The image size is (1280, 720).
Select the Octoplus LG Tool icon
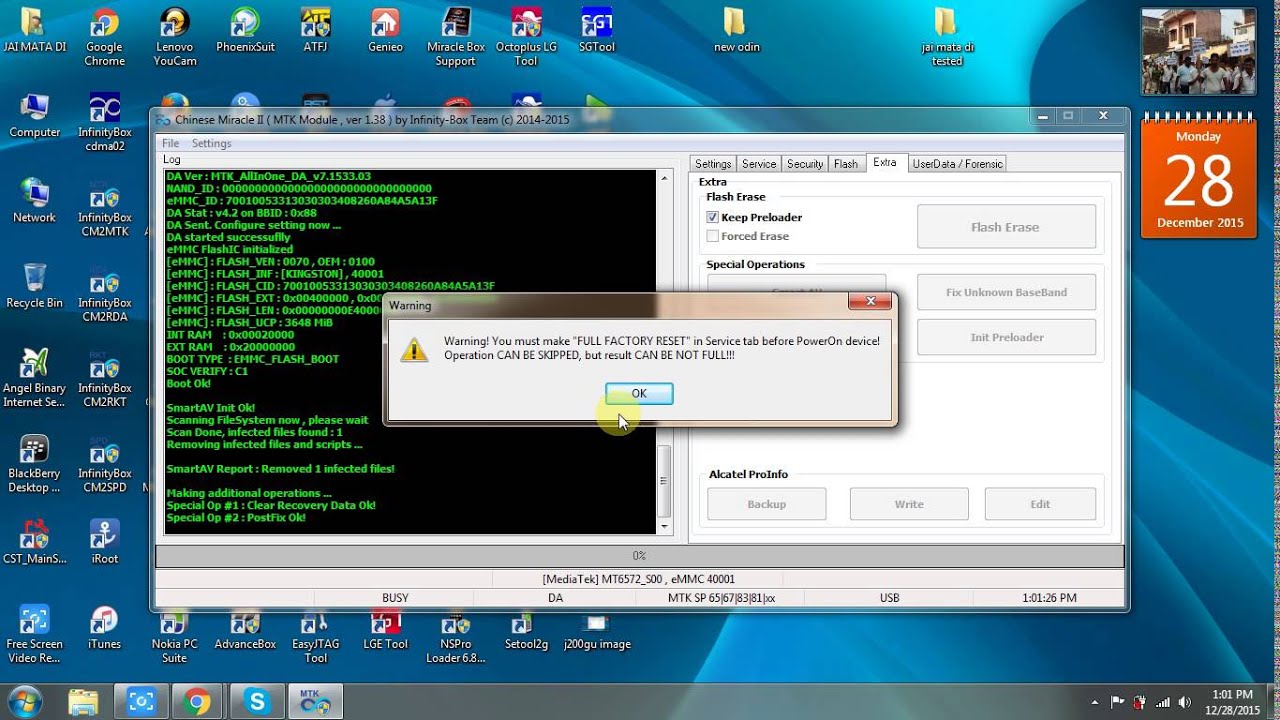526,38
